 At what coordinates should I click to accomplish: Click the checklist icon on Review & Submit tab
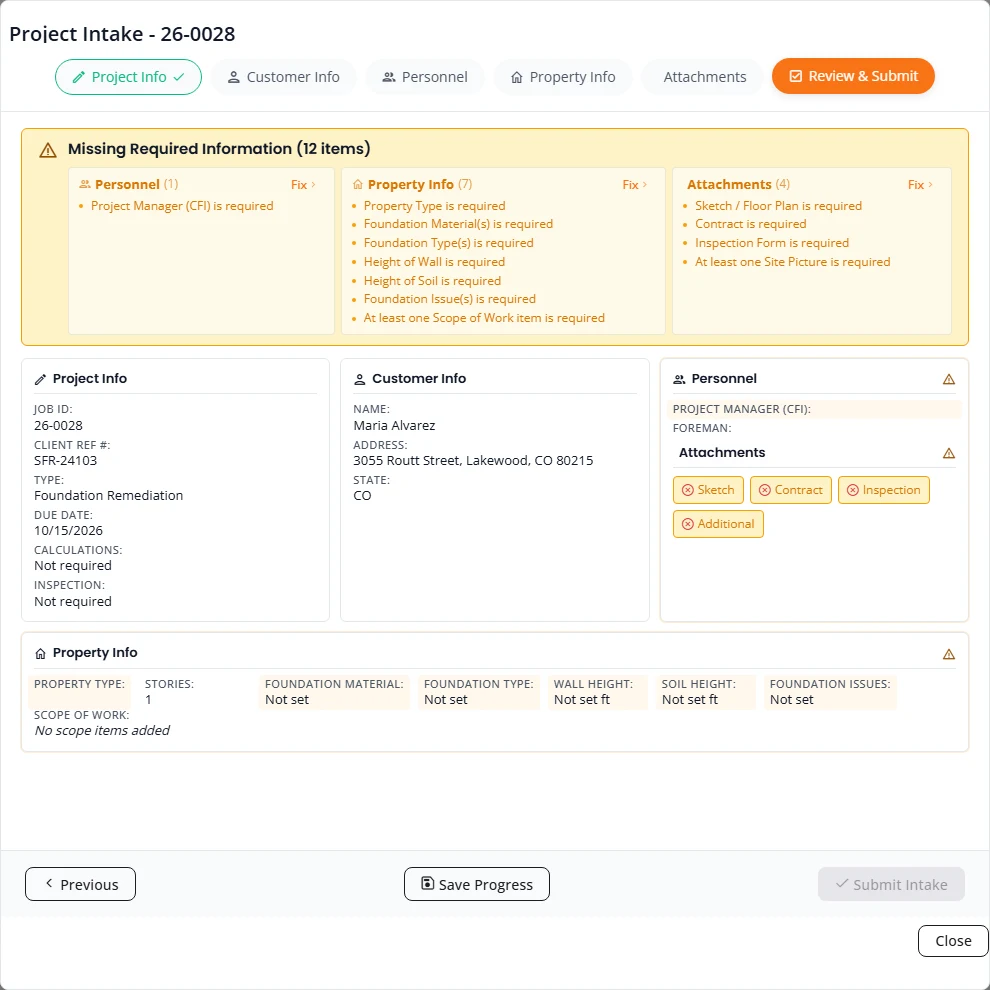[x=796, y=76]
